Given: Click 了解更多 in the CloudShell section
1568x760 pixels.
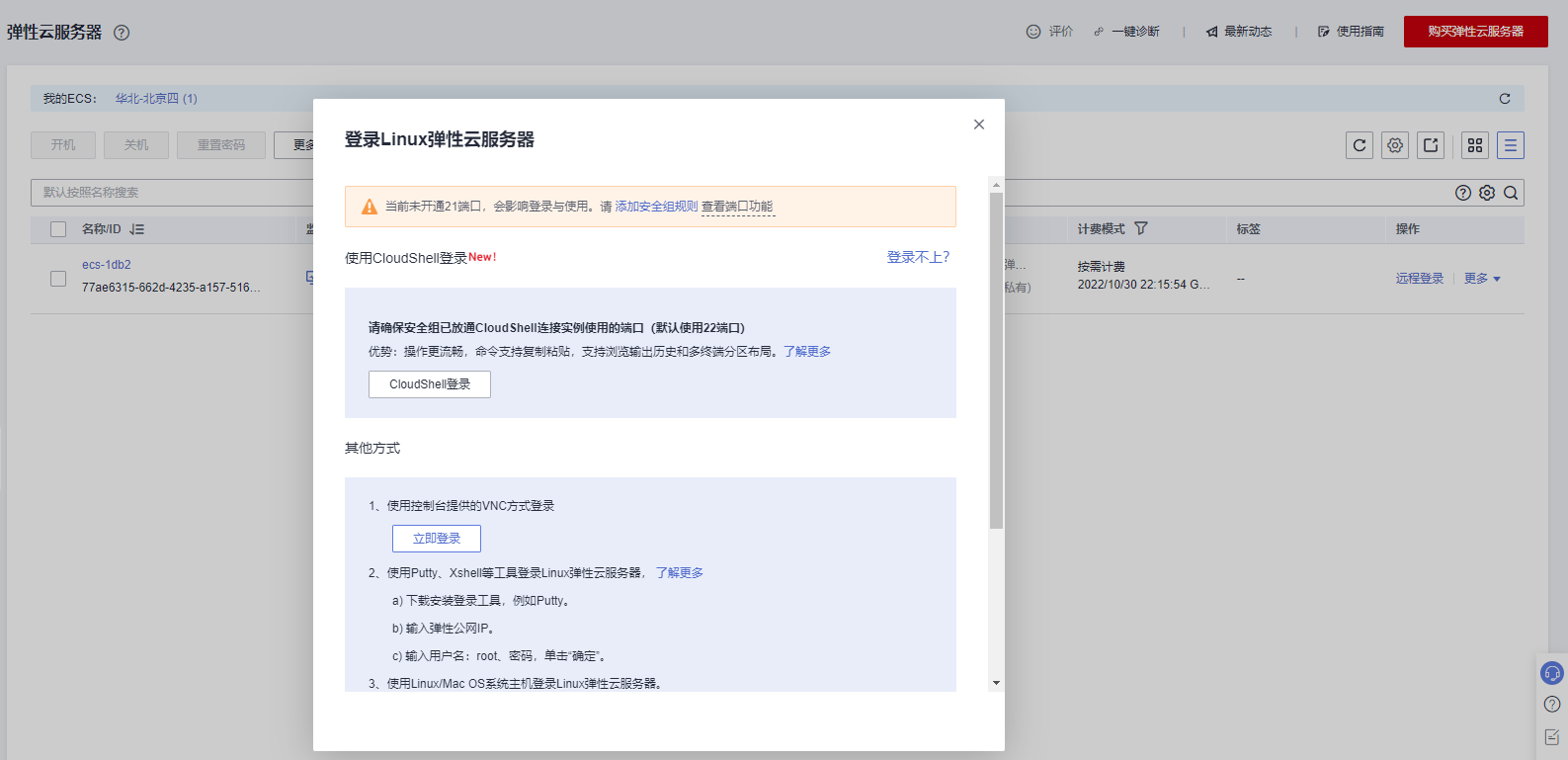Looking at the screenshot, I should click(807, 352).
